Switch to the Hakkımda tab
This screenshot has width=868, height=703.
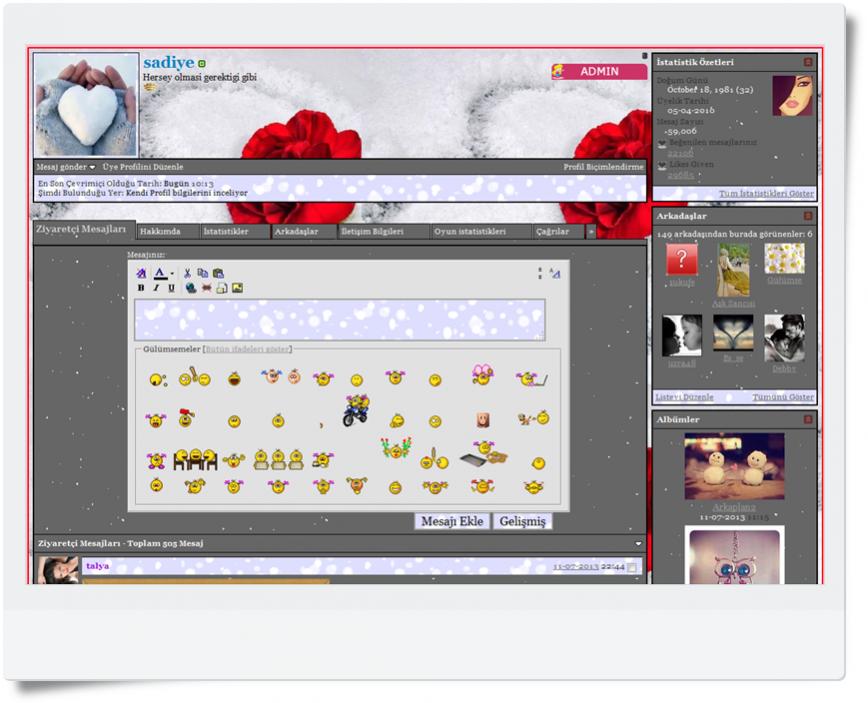pos(159,231)
